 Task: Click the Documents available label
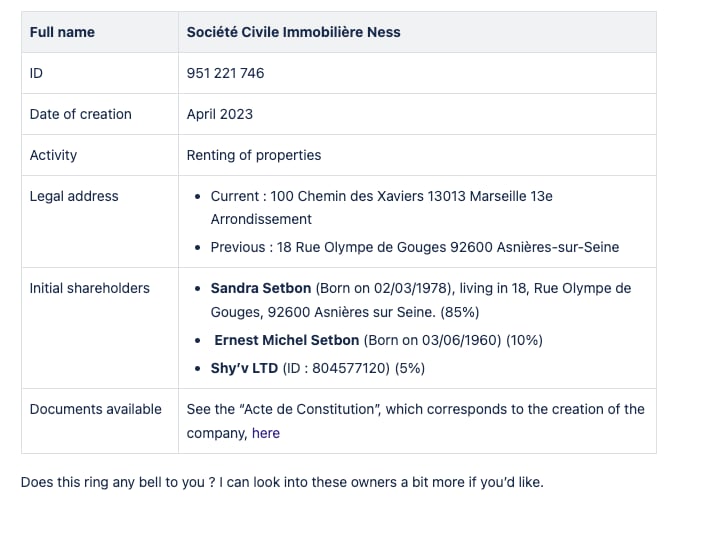pyautogui.click(x=96, y=409)
